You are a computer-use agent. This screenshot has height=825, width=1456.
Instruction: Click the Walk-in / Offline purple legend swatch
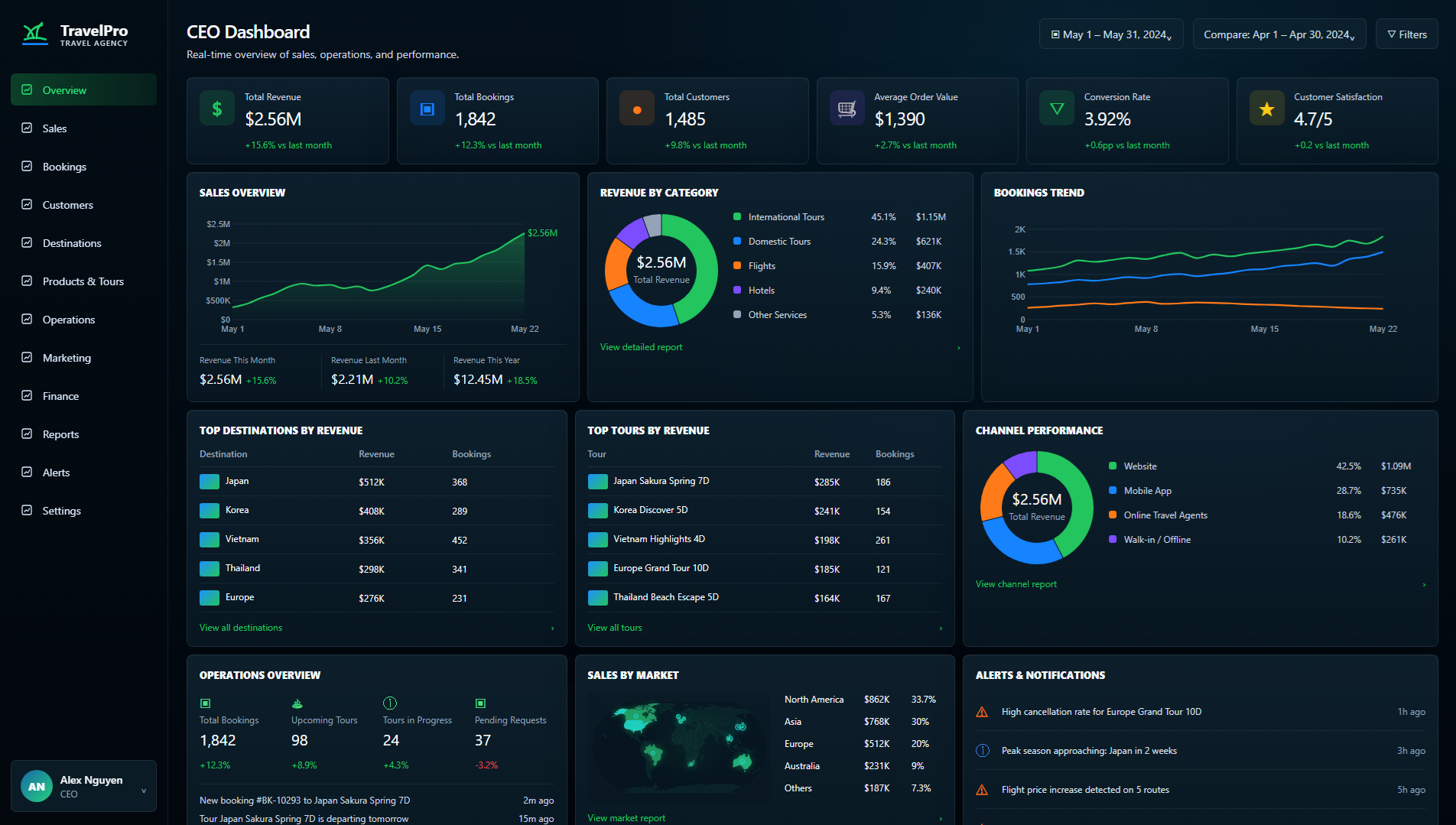pyautogui.click(x=1113, y=539)
